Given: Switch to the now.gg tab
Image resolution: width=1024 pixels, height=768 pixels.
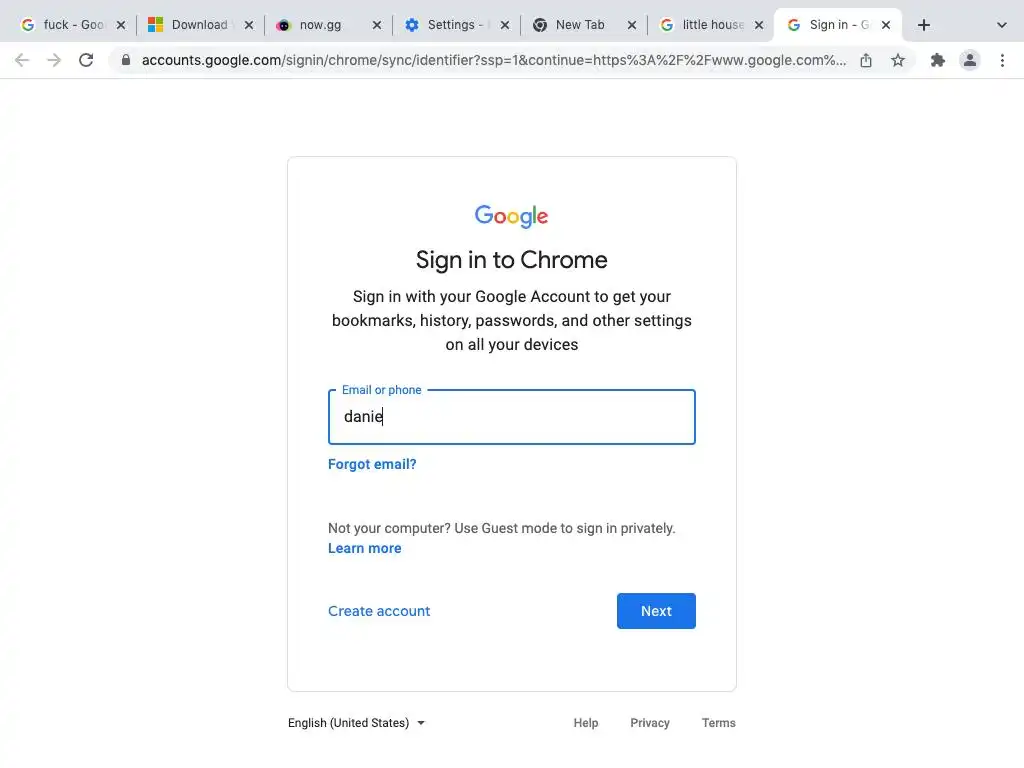Looking at the screenshot, I should point(320,25).
